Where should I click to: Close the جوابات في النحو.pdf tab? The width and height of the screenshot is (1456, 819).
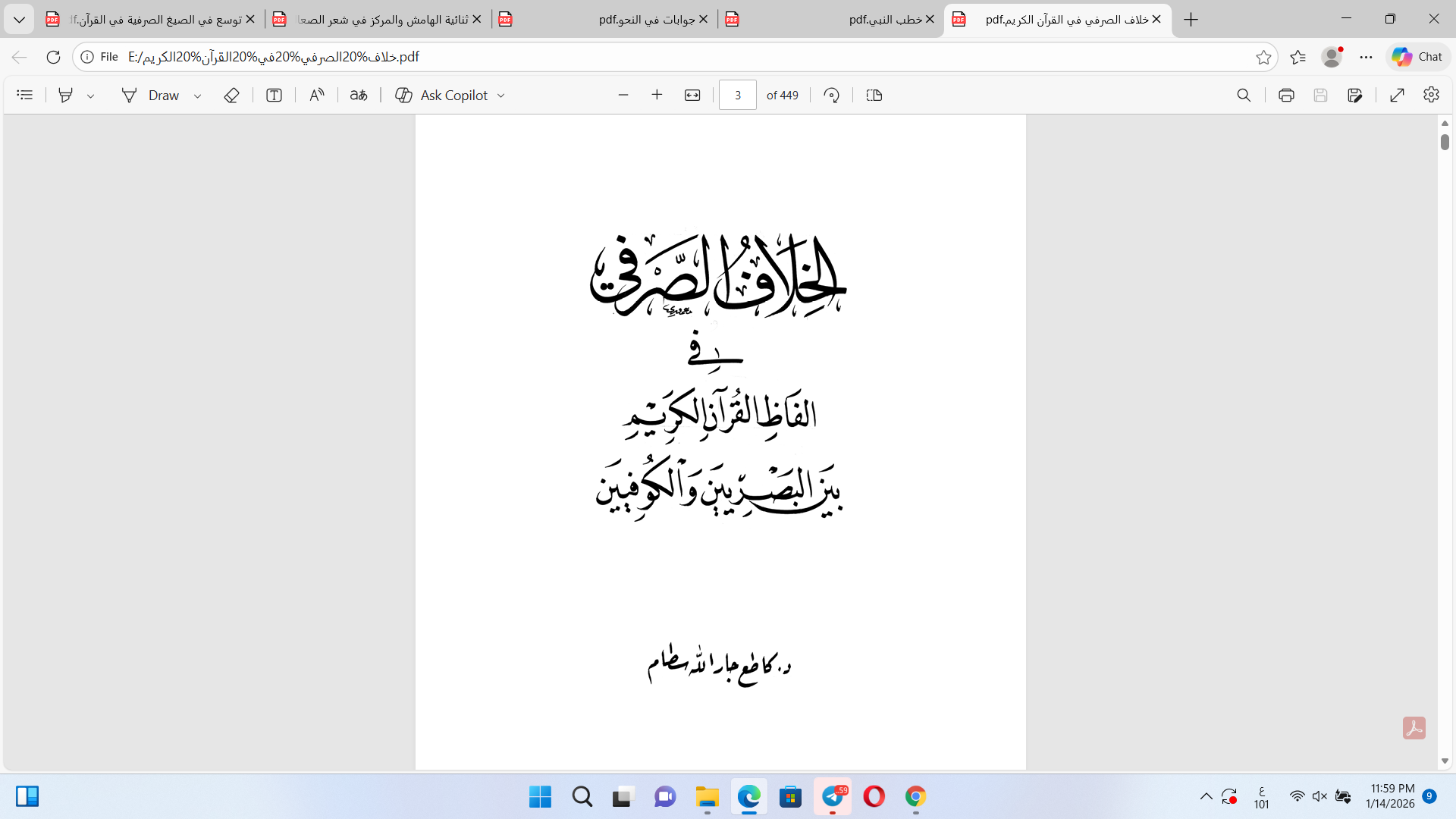[703, 20]
